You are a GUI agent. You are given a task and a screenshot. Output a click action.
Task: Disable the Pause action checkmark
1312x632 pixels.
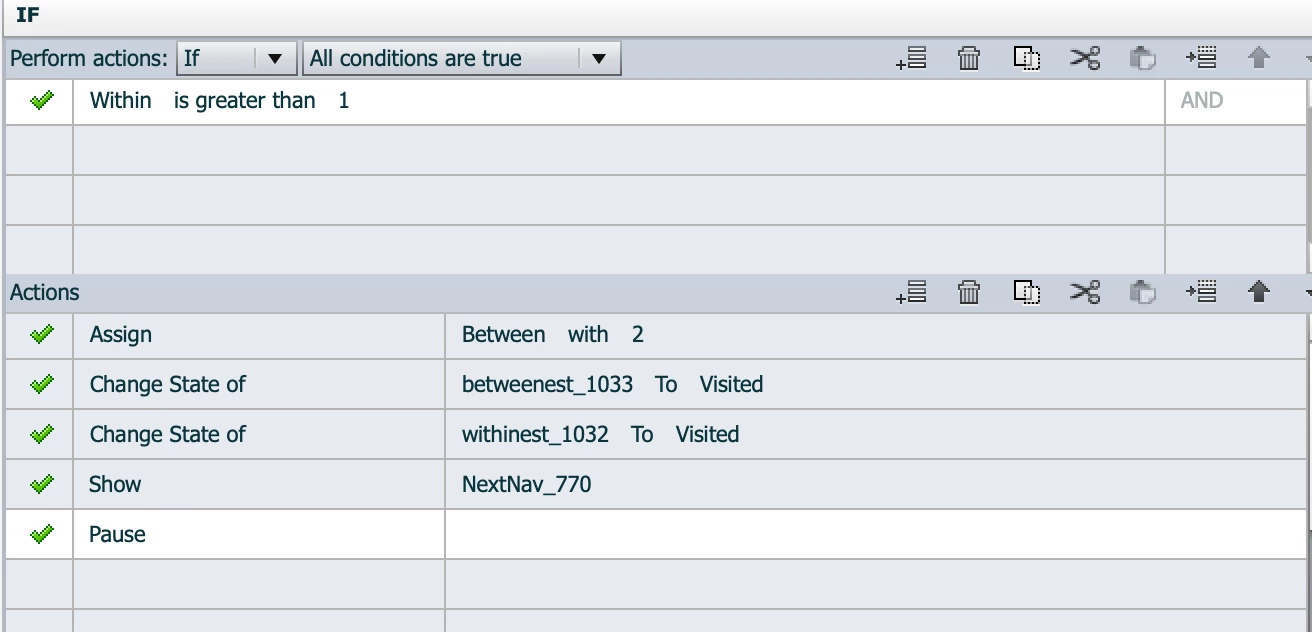(41, 535)
